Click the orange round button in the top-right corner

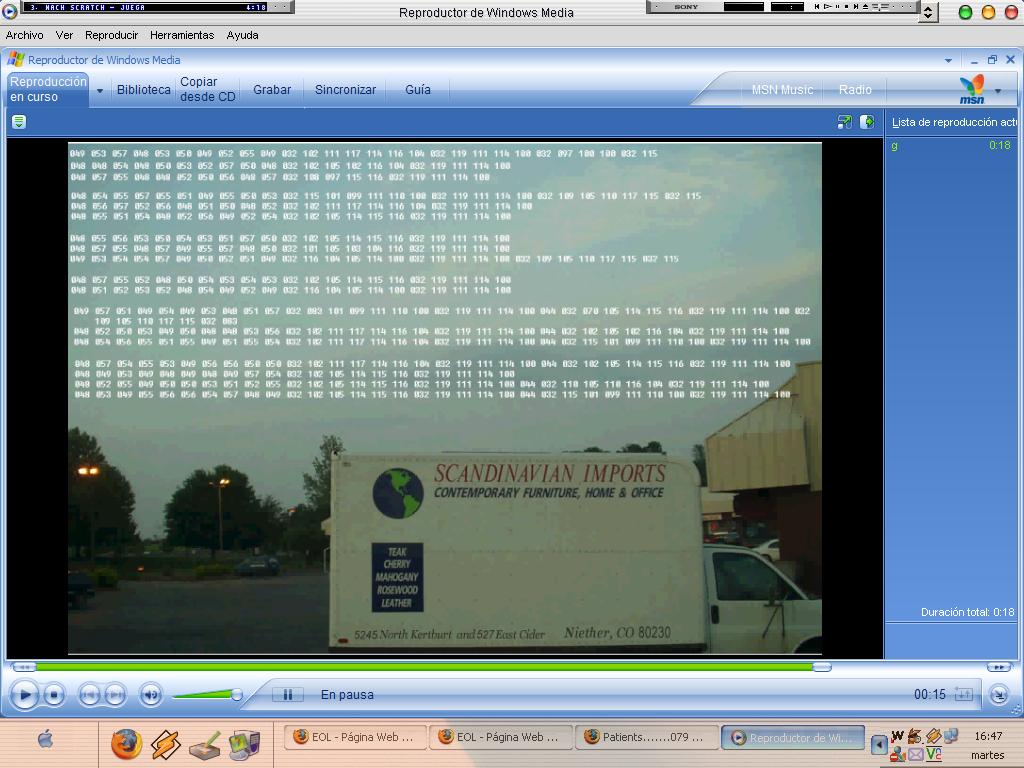(x=988, y=12)
